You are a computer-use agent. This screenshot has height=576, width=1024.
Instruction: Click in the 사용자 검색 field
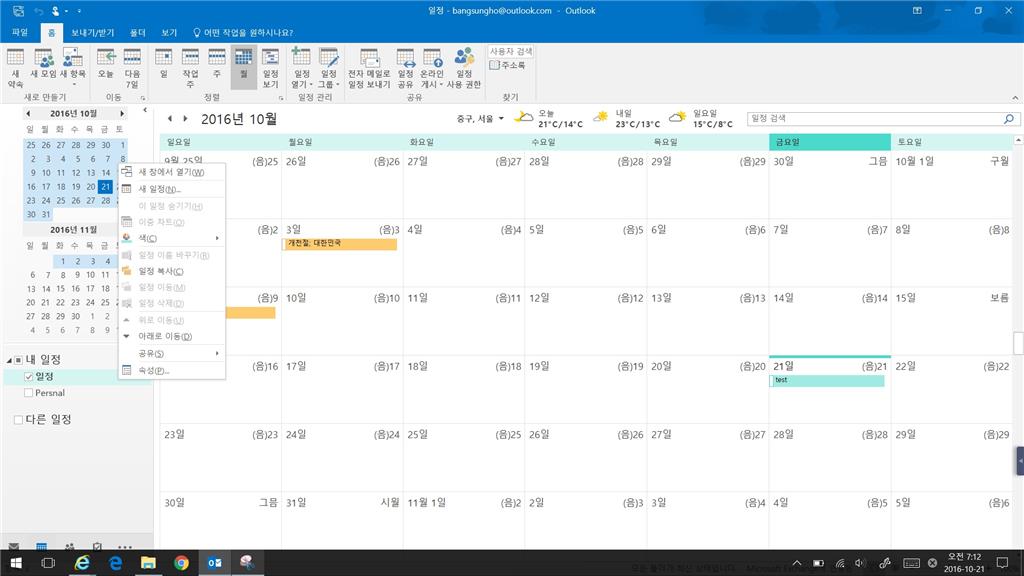511,51
